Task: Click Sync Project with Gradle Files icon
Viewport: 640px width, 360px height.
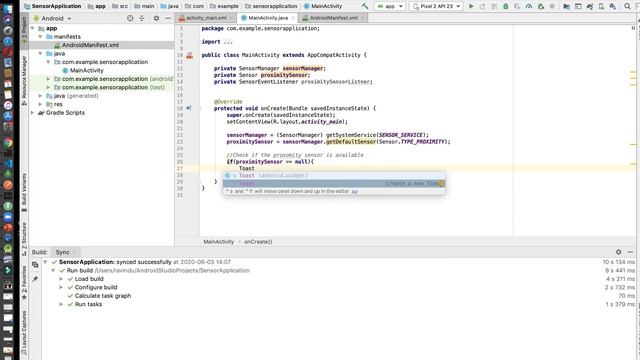Action: pyautogui.click(x=590, y=6)
